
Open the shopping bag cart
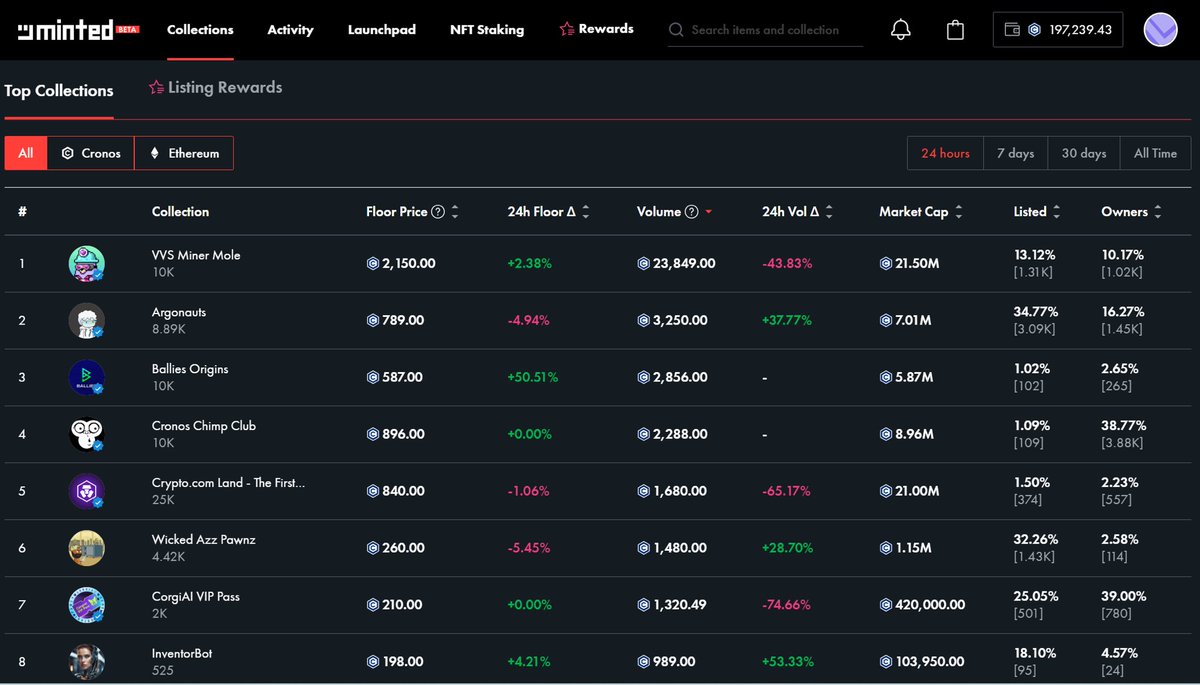tap(955, 30)
